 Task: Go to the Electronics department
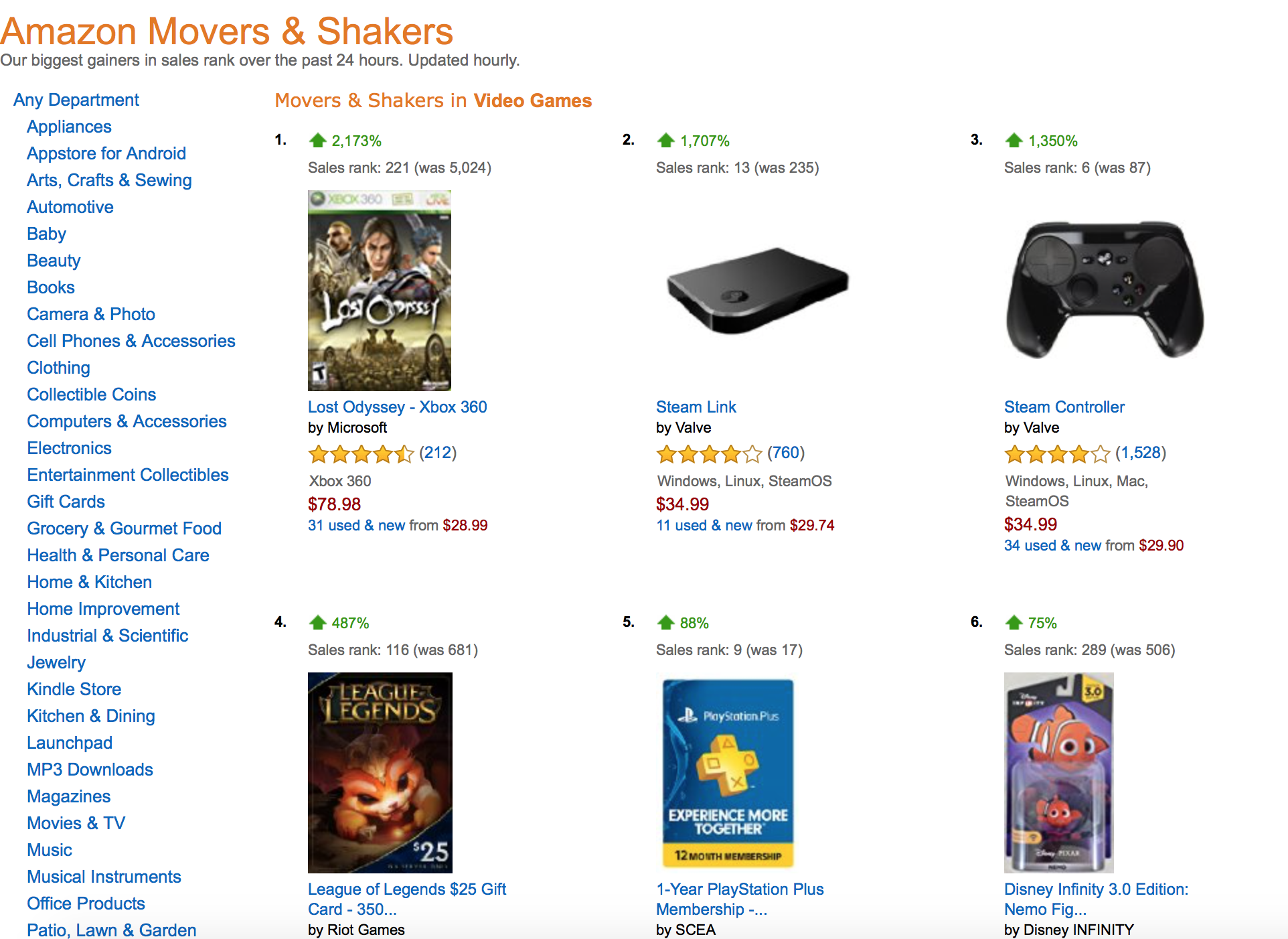(x=69, y=448)
